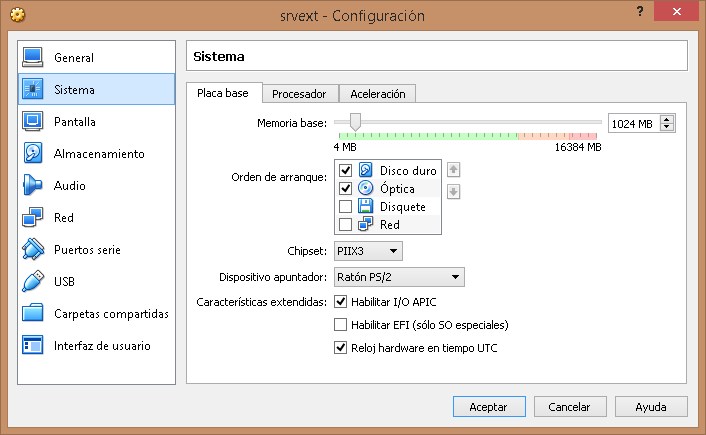Open Carpetas compartidas folder icon
Screen dimensions: 706x435
pyautogui.click(x=33, y=313)
